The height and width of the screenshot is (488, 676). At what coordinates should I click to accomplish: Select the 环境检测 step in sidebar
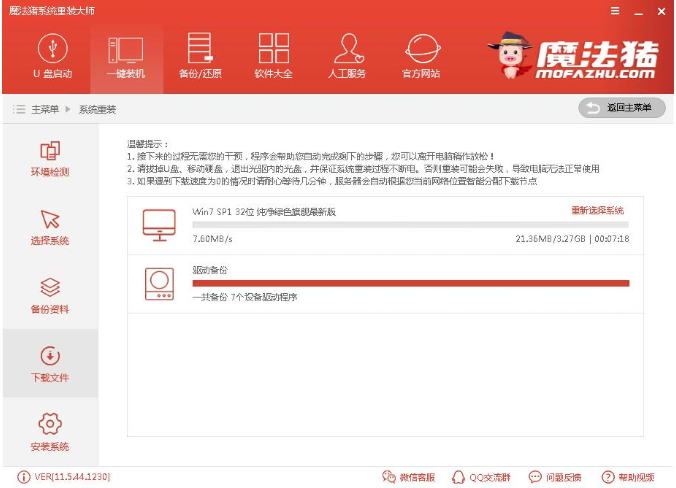pos(50,159)
